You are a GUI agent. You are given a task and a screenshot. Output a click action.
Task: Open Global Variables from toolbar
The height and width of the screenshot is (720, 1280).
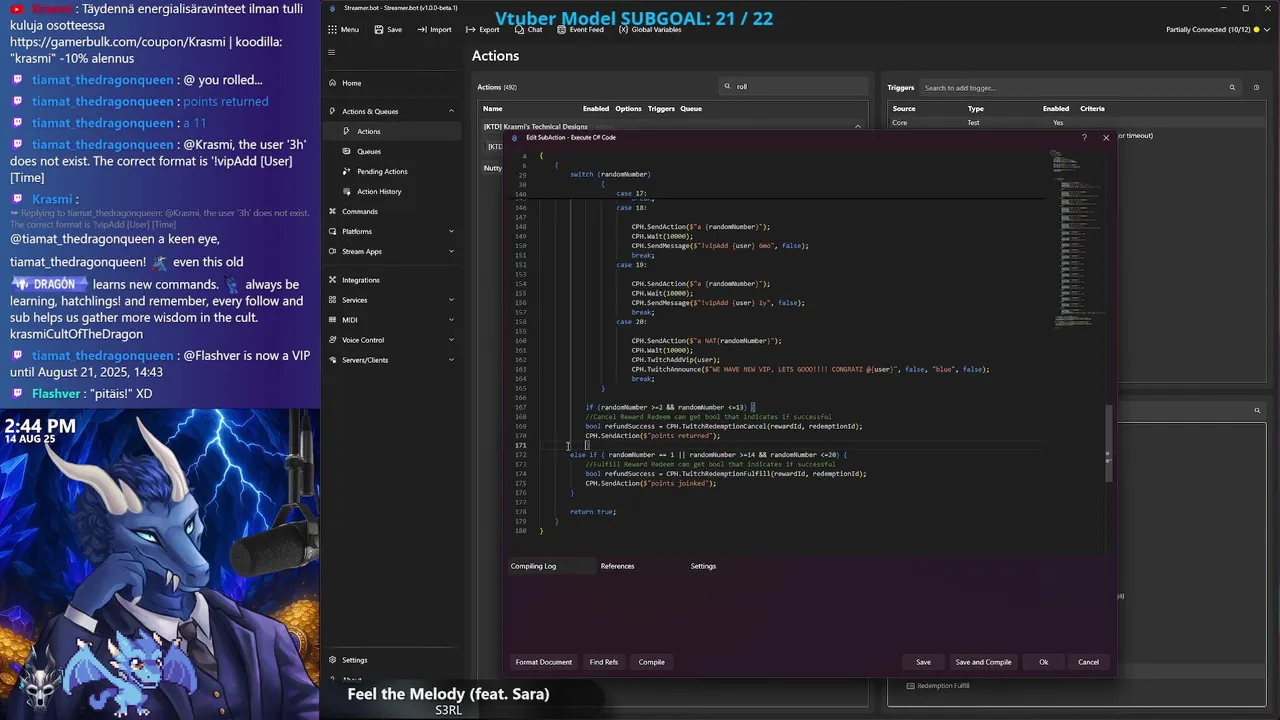pyautogui.click(x=650, y=30)
